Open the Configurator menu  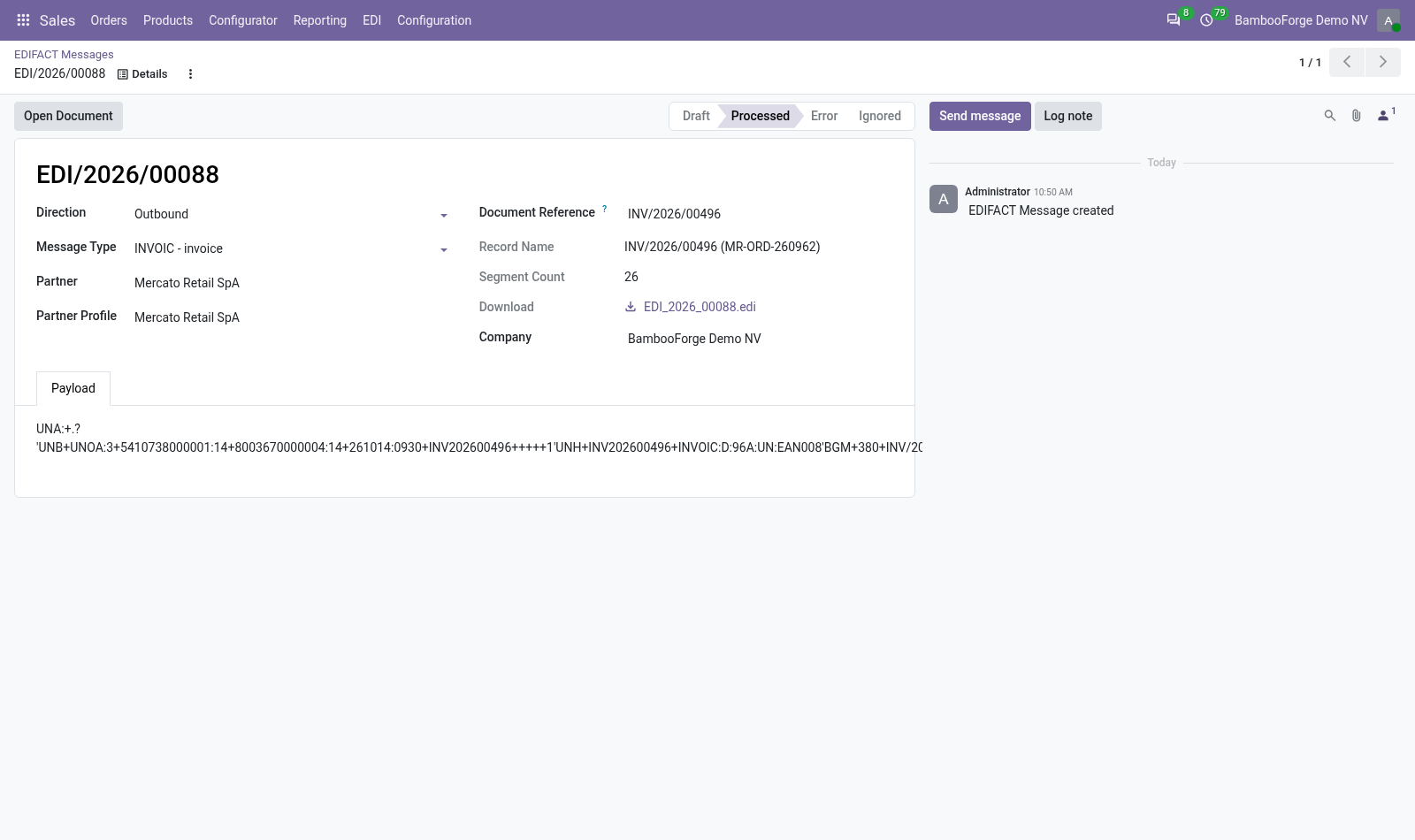243,20
